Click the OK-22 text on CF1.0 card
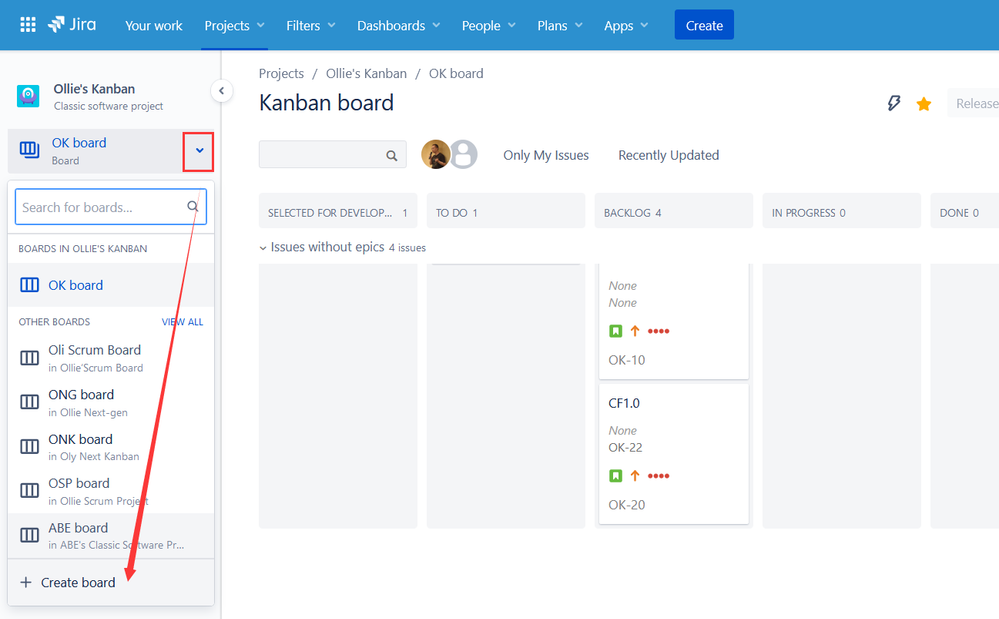The image size is (999, 619). pos(625,447)
